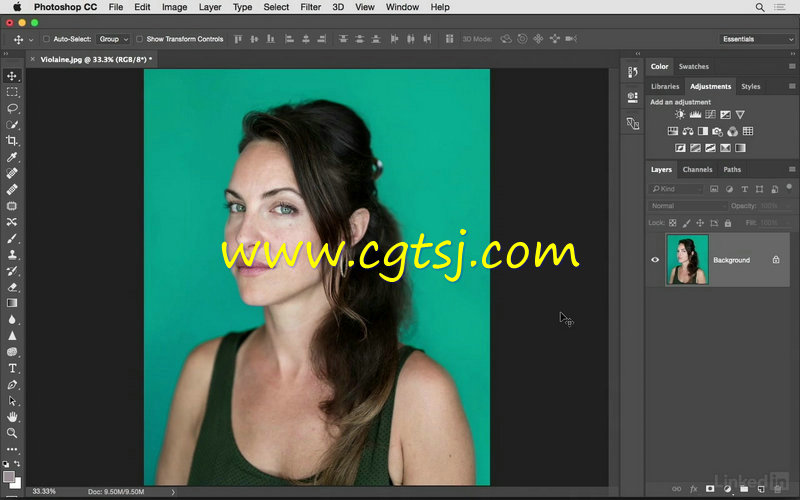Add a Hue/Saturation adjustment
Viewport: 800px width, 500px height.
672,131
